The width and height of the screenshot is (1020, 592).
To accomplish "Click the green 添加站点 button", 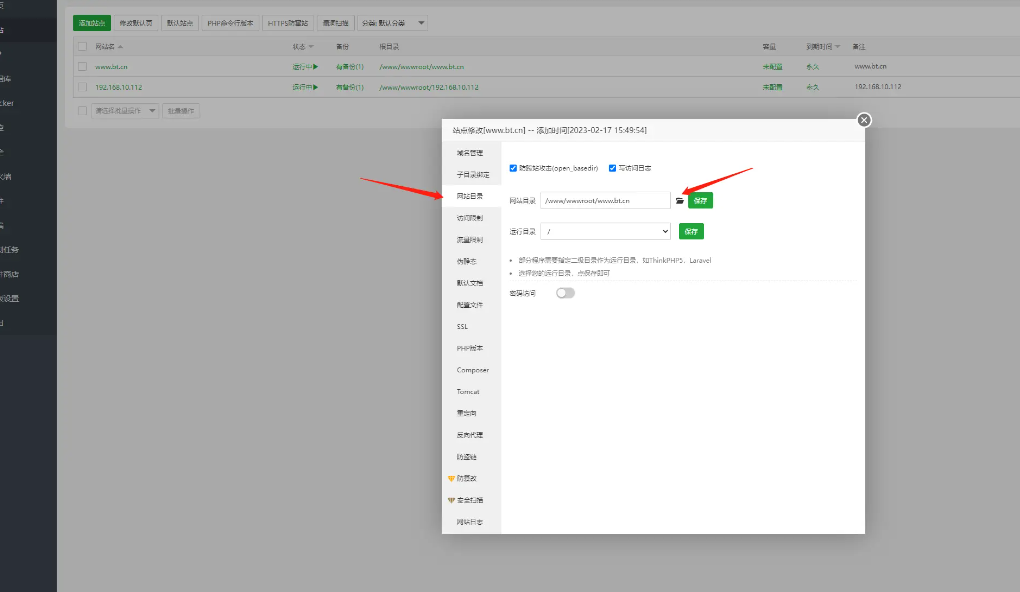I will pyautogui.click(x=92, y=22).
